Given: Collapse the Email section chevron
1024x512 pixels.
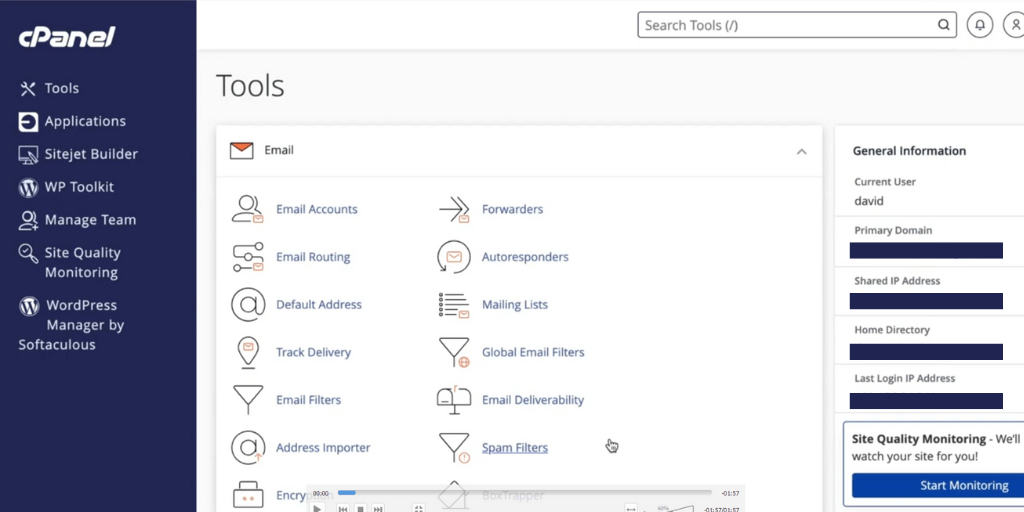Looking at the screenshot, I should (801, 152).
